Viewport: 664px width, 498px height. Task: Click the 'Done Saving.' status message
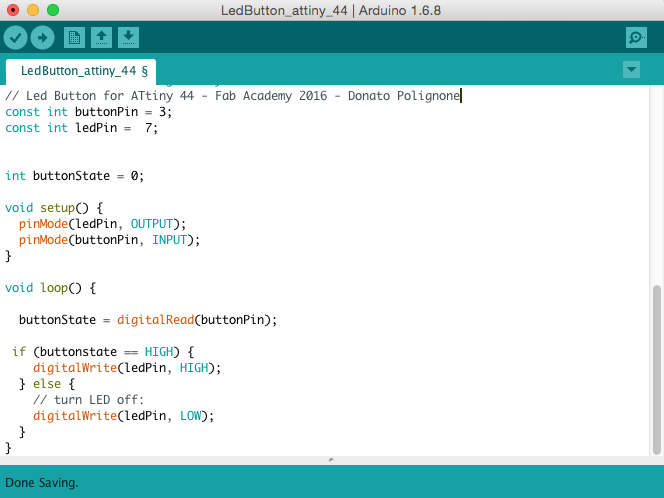click(42, 483)
